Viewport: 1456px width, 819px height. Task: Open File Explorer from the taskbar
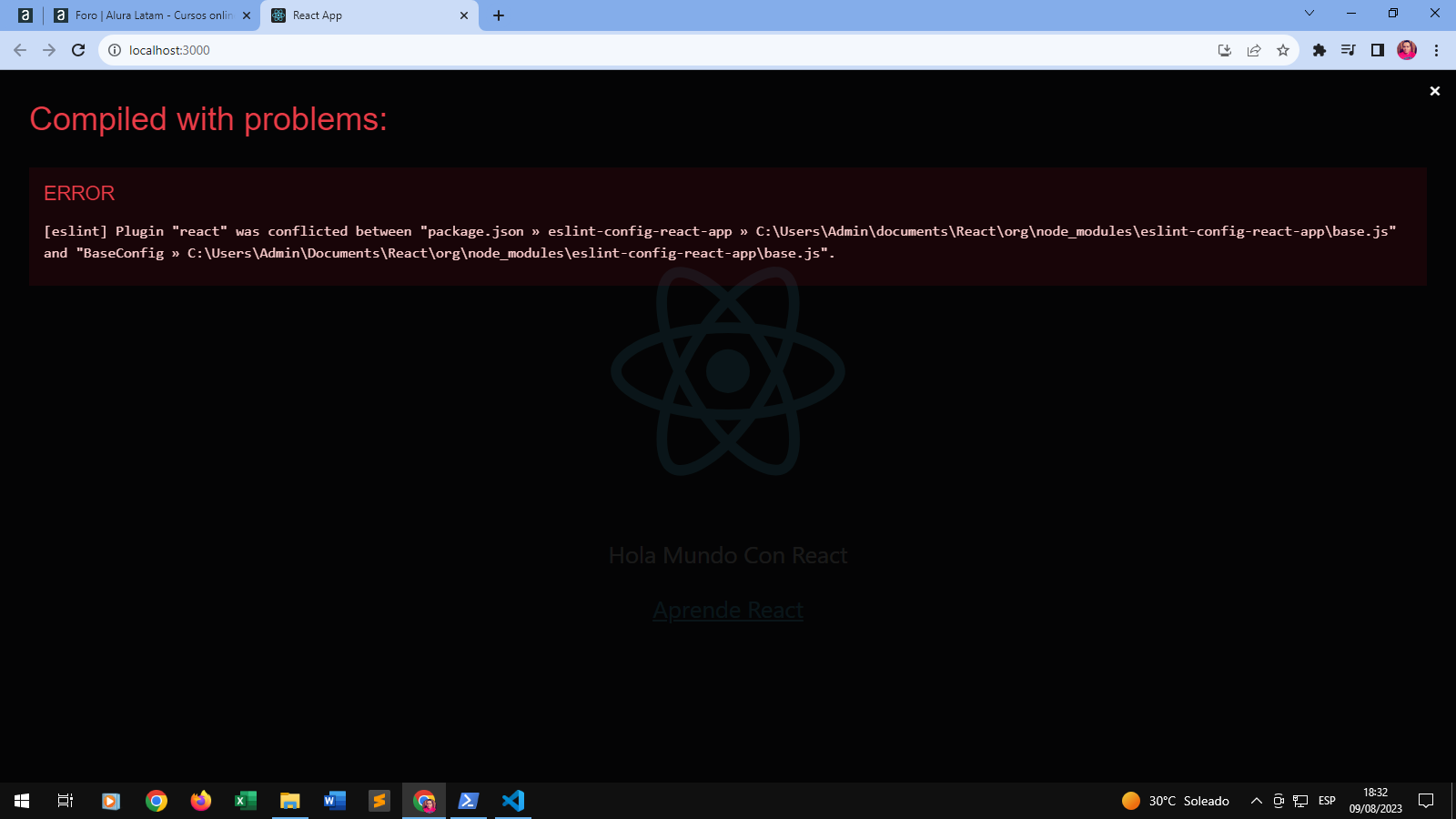(290, 801)
